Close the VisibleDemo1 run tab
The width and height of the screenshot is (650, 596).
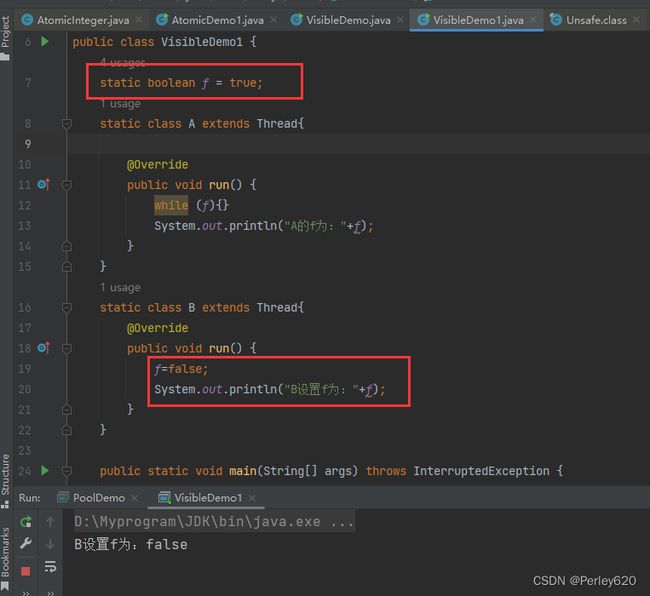pyautogui.click(x=252, y=498)
